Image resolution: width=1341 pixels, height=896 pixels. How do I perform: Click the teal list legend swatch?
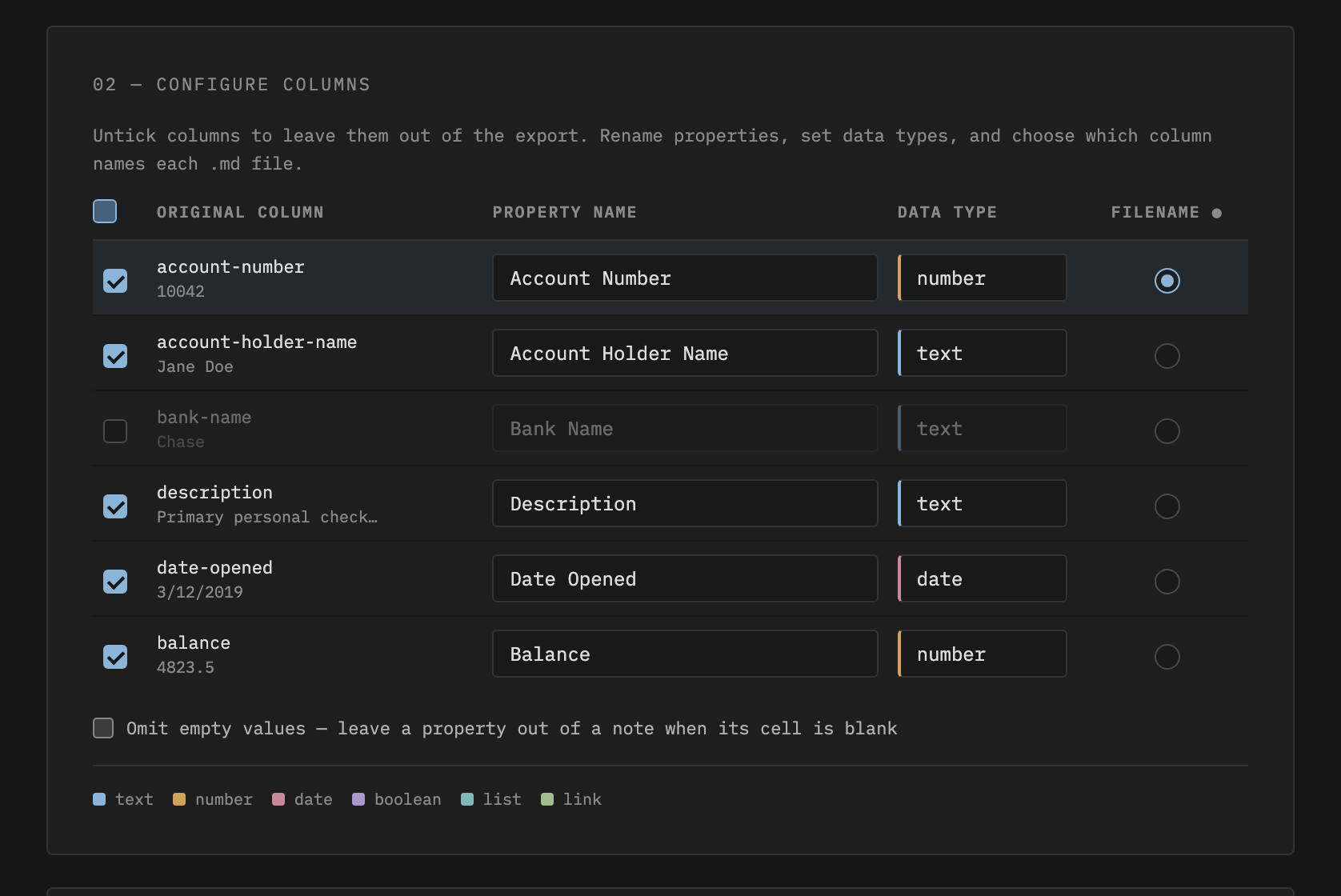pos(467,799)
